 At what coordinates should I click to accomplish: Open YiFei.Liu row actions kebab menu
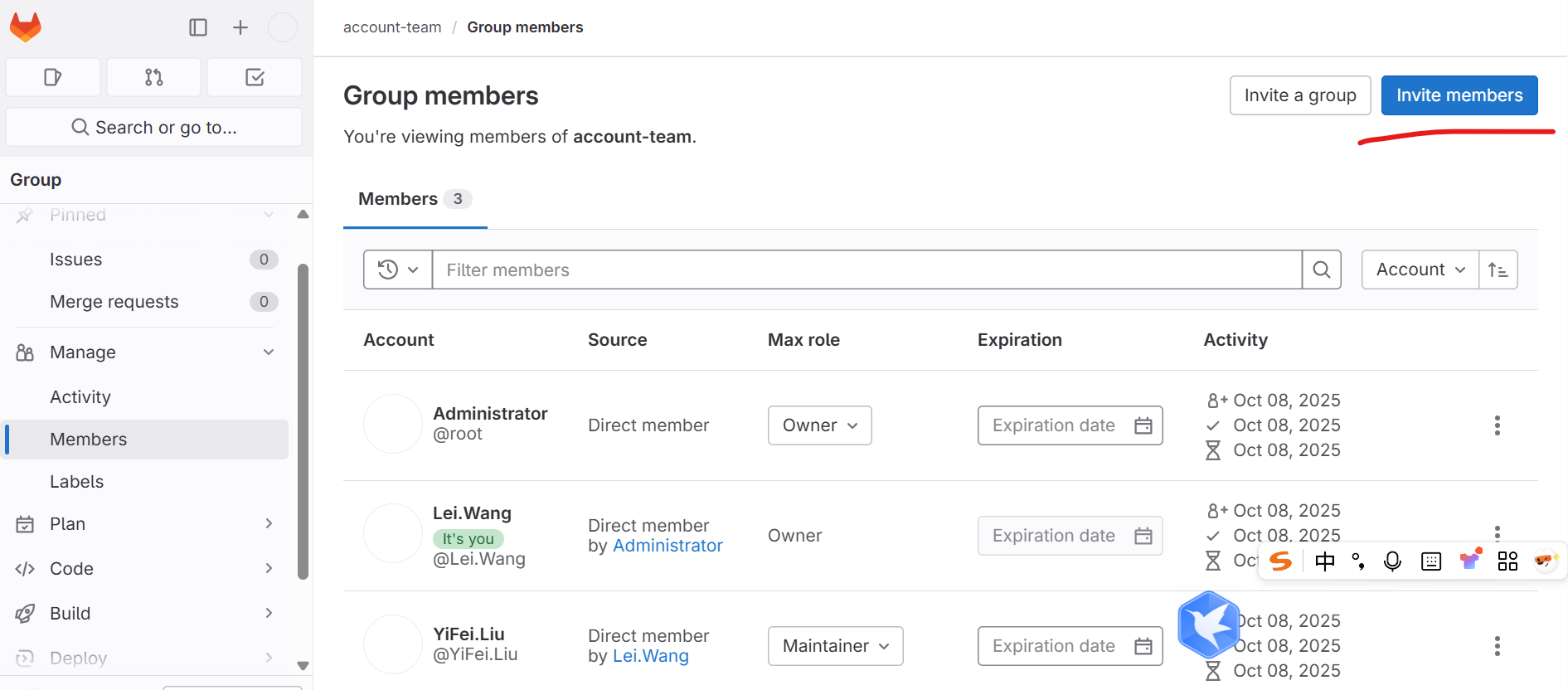(x=1498, y=646)
